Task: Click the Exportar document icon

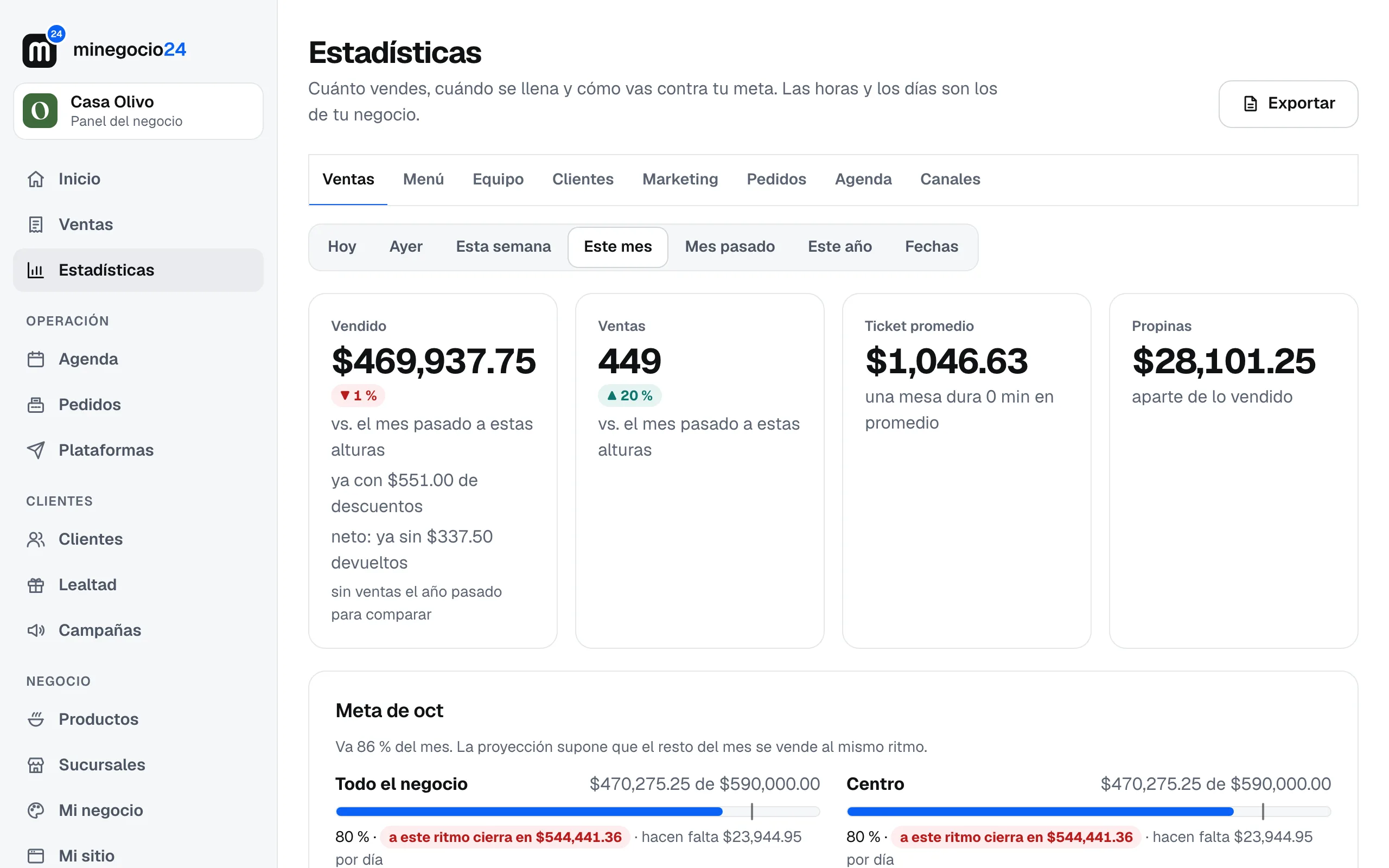Action: (1250, 104)
